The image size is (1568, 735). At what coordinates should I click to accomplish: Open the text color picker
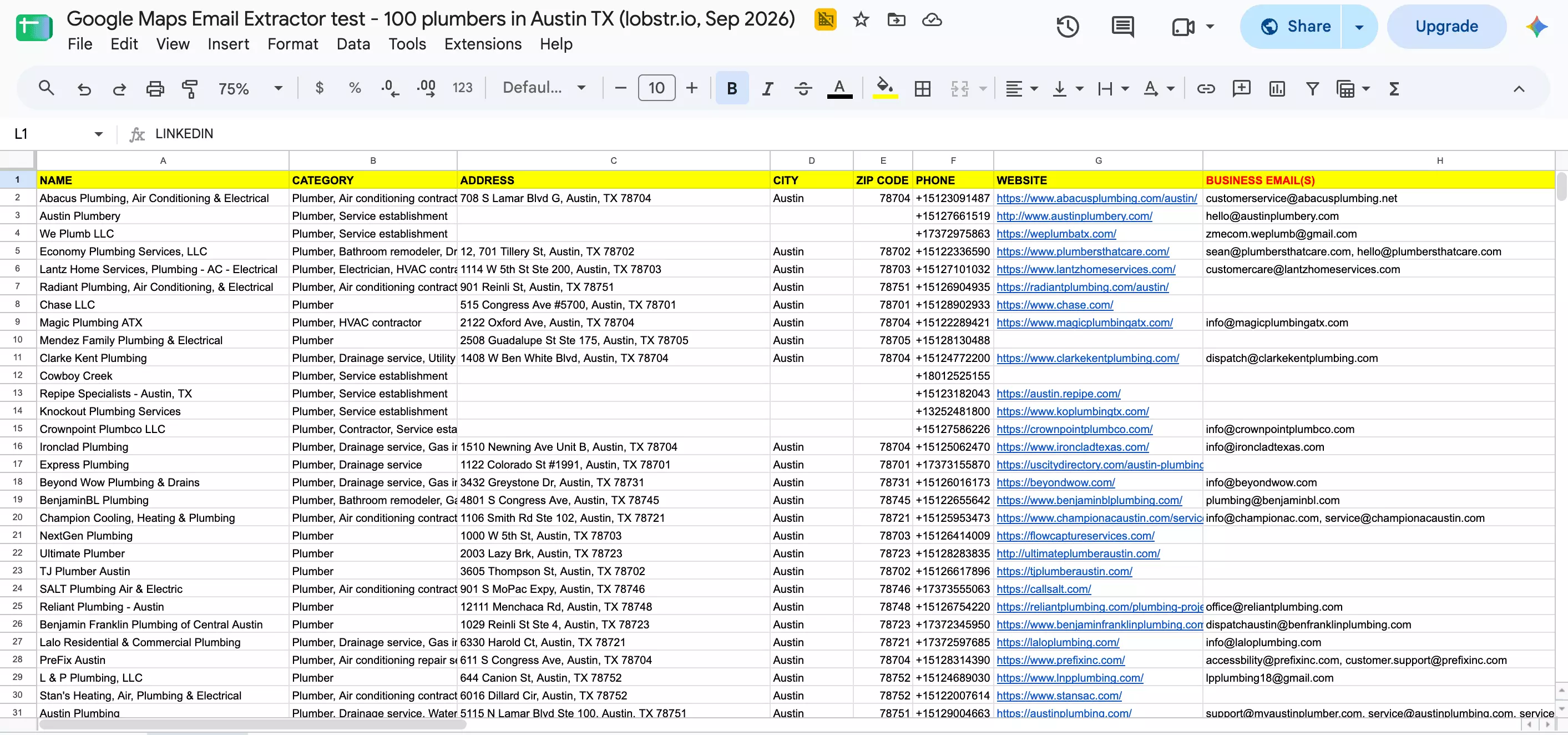tap(839, 89)
